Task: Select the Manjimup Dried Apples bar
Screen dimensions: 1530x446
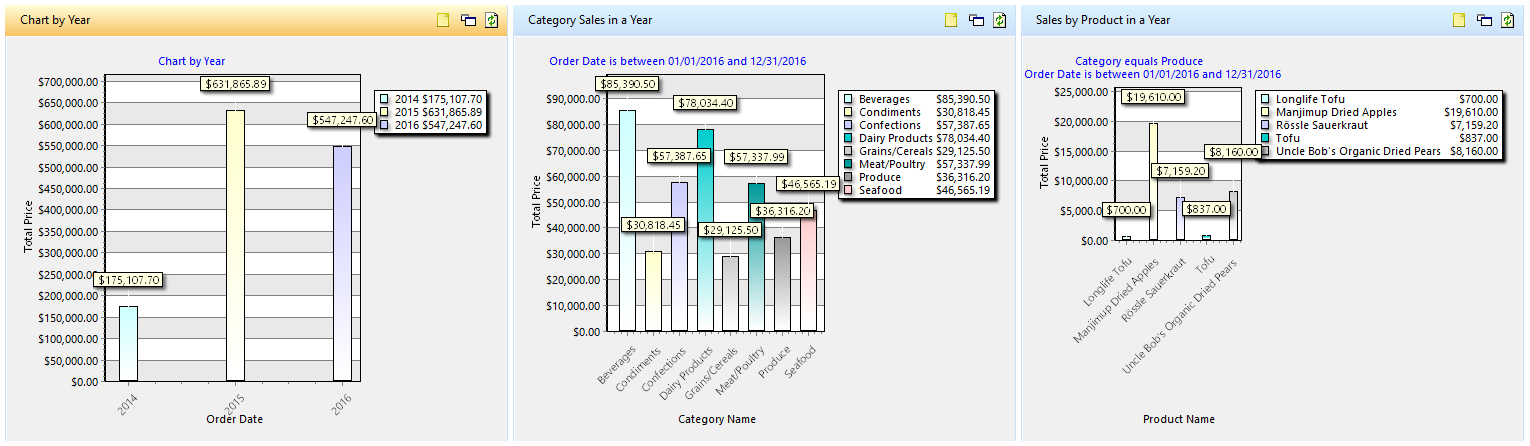Action: [1153, 181]
